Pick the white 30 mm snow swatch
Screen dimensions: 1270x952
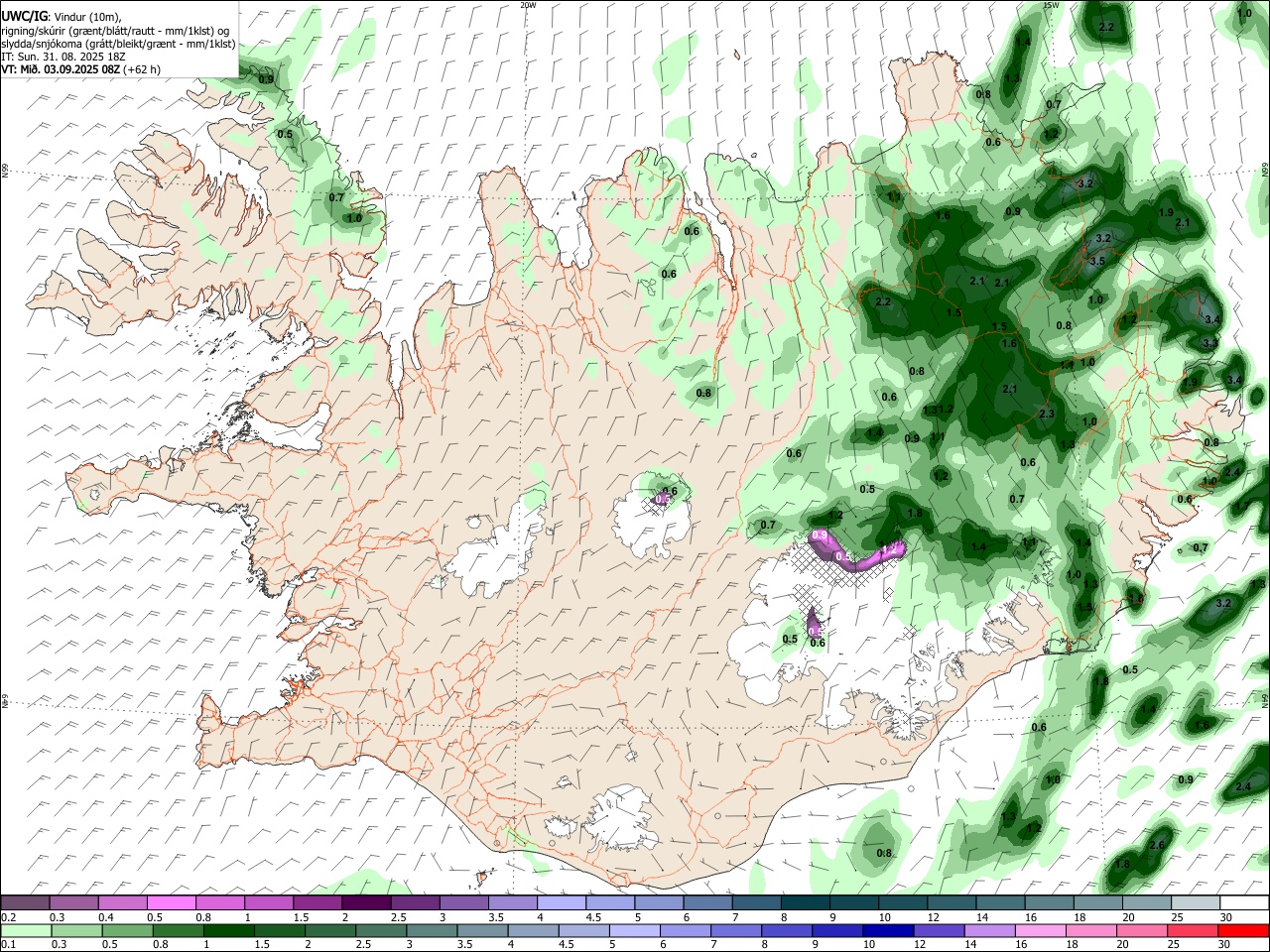tap(1243, 903)
